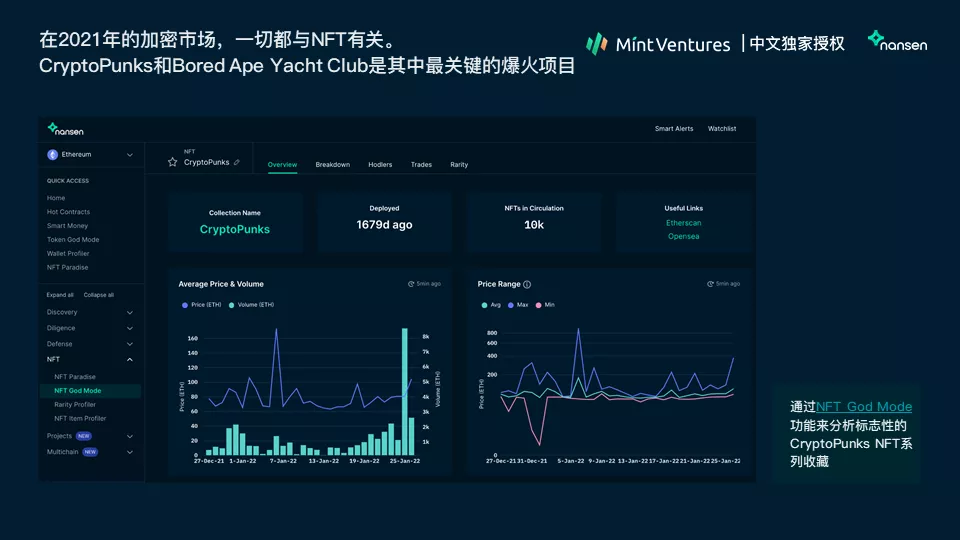Open the Watchlist
Screen dimensions: 960x540
coord(722,129)
